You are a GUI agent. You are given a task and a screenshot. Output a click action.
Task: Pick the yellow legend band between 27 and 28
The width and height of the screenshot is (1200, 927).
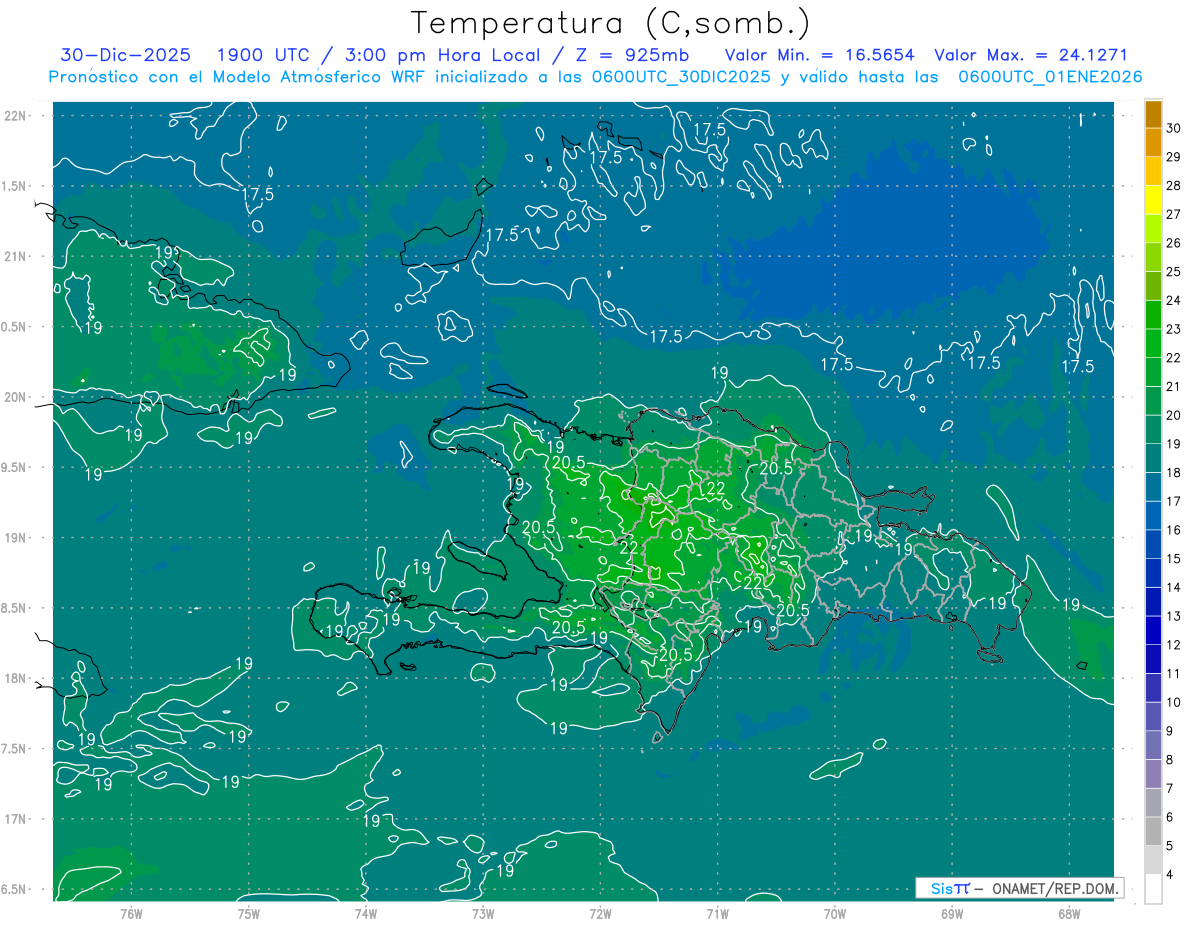tap(1153, 200)
